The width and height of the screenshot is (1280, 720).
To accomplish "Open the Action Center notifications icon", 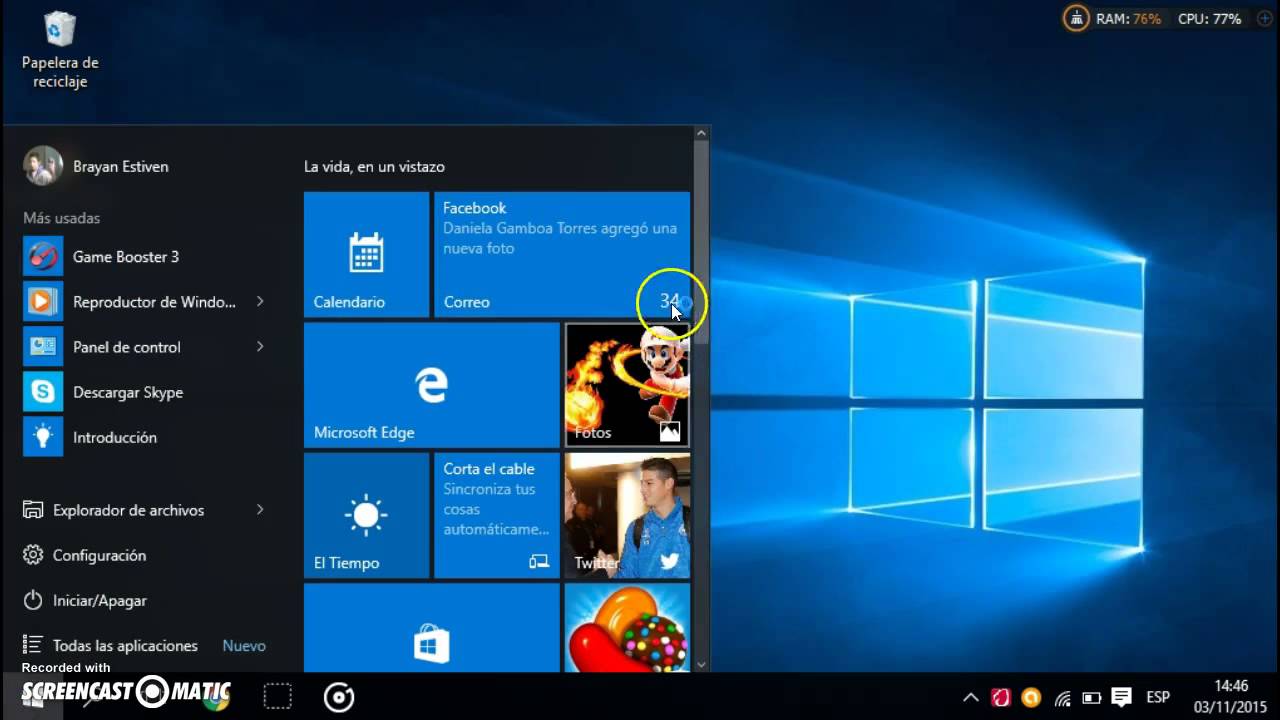I will pos(1122,697).
